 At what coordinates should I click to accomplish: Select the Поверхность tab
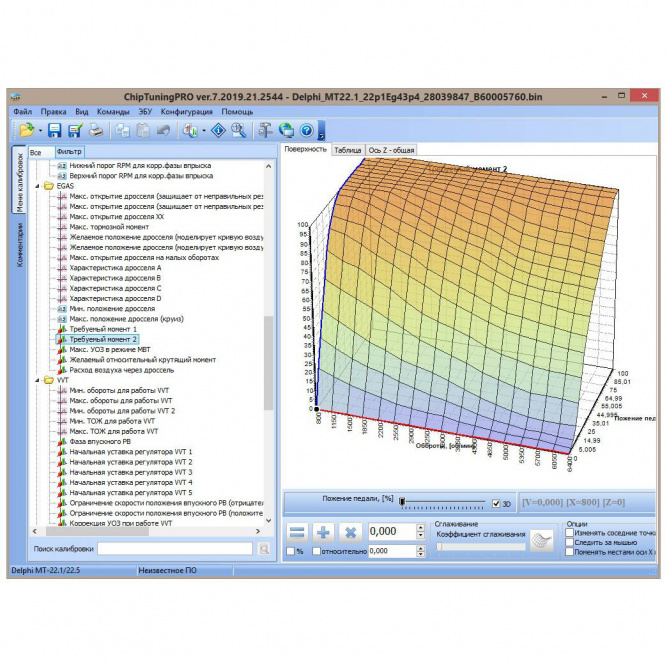305,149
